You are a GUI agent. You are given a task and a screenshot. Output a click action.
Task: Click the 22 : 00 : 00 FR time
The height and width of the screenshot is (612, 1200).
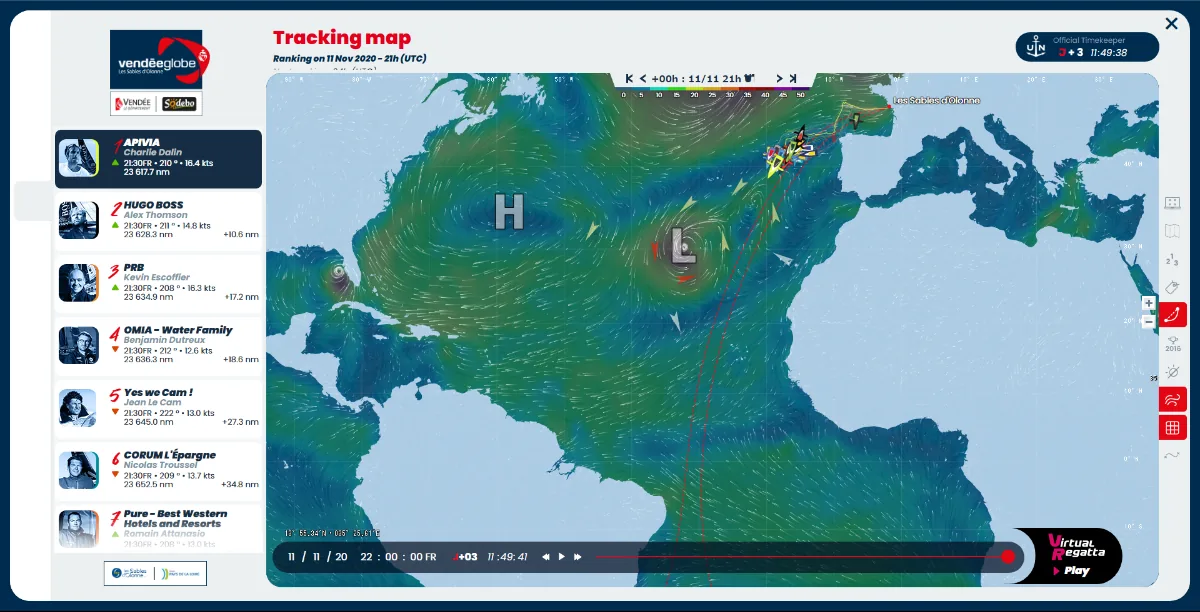pos(398,557)
